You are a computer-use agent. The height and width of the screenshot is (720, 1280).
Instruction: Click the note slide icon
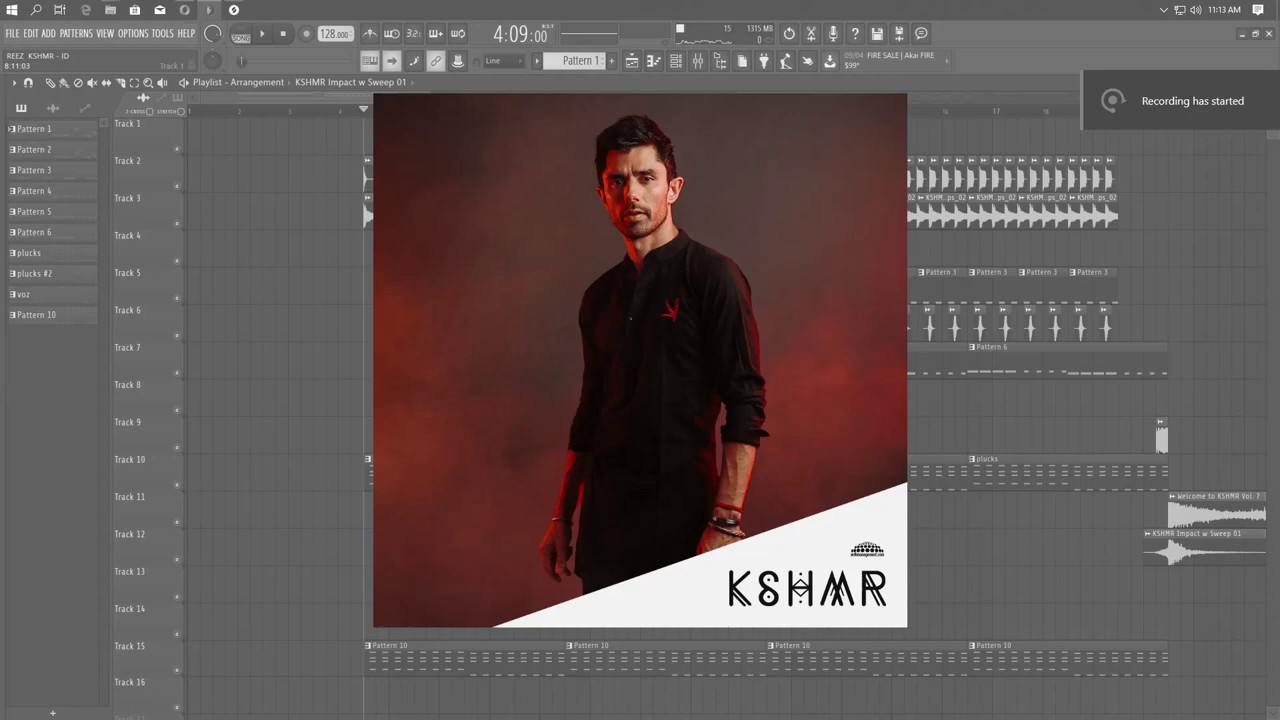tap(414, 61)
